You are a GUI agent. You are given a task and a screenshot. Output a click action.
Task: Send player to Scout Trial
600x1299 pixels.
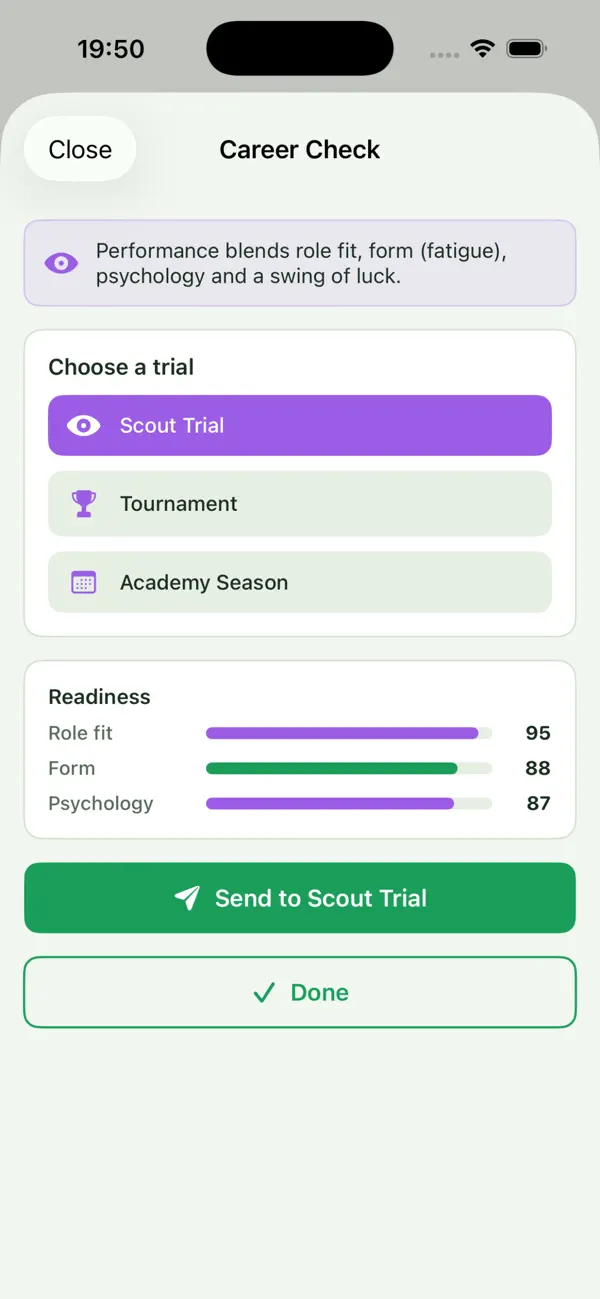click(x=300, y=898)
